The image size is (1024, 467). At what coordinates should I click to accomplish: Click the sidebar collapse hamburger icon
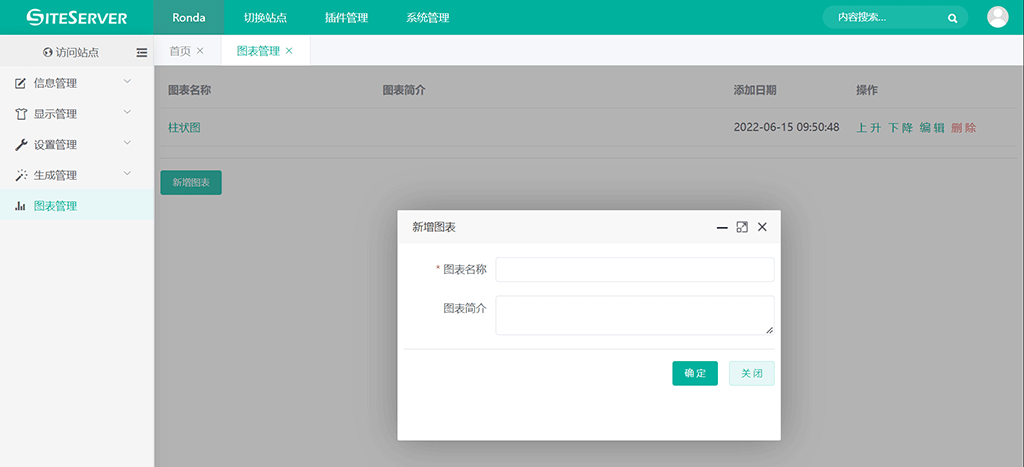coord(141,52)
